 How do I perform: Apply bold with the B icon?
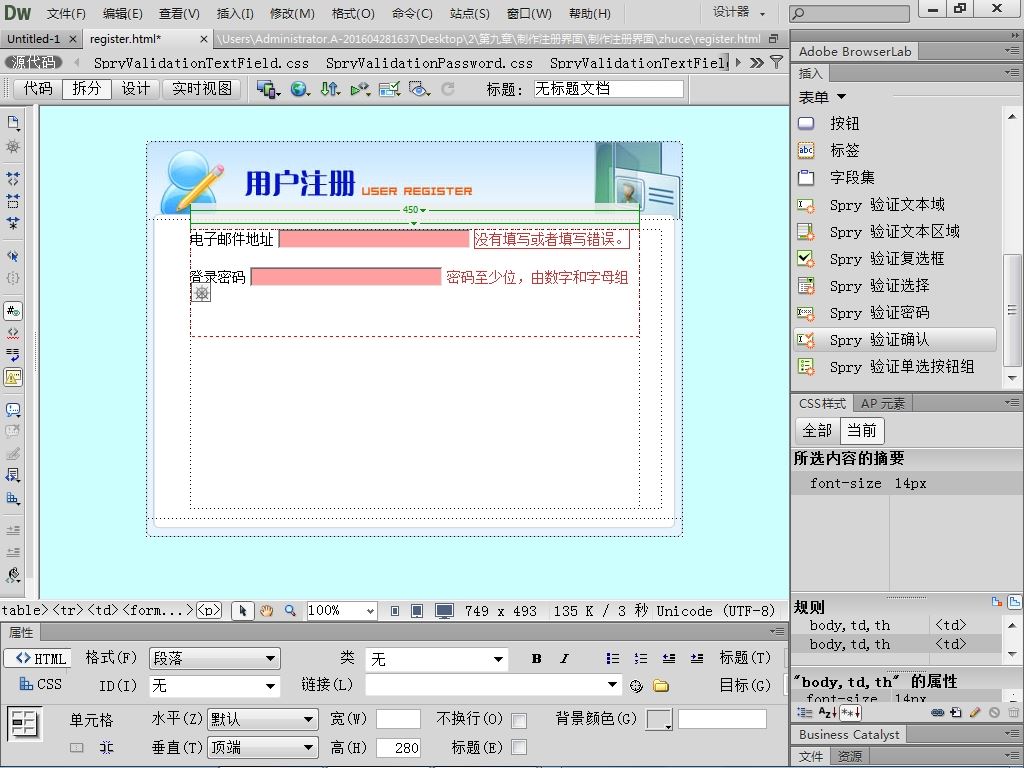point(536,658)
